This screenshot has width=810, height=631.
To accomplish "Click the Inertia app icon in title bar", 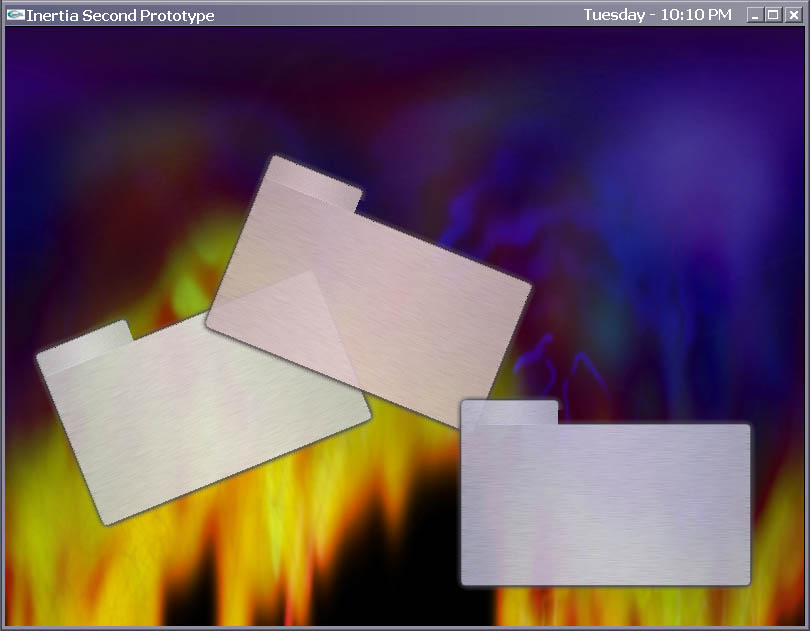I will 15,15.
